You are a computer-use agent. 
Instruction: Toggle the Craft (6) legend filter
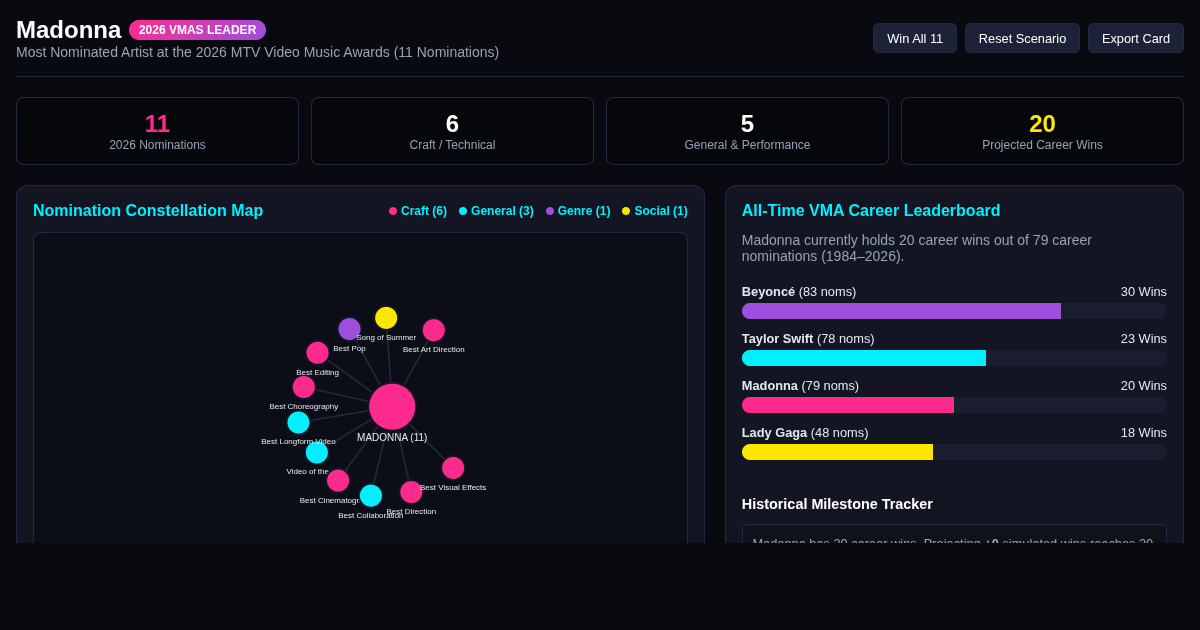[418, 211]
